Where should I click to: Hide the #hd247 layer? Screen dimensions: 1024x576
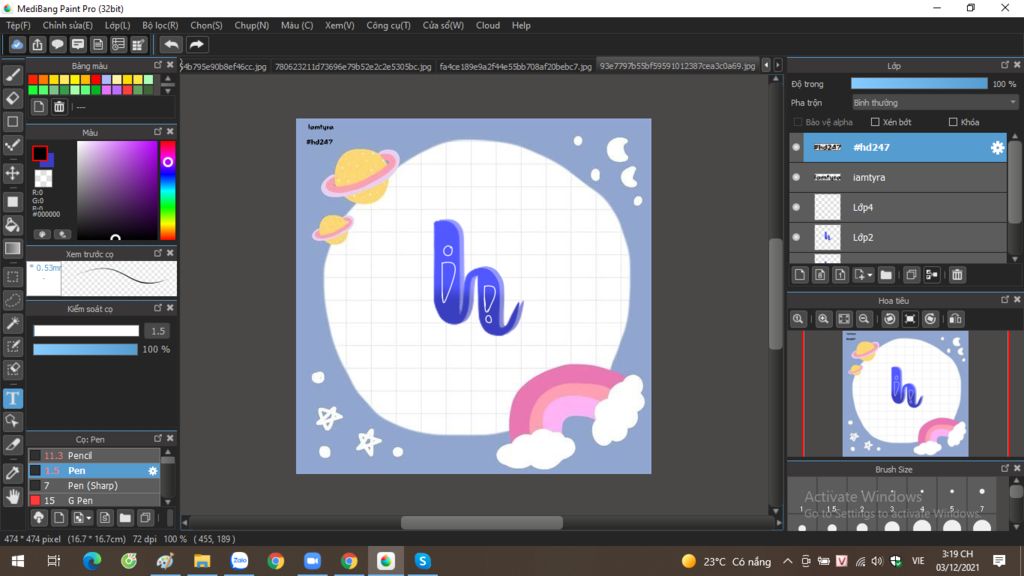coord(796,148)
